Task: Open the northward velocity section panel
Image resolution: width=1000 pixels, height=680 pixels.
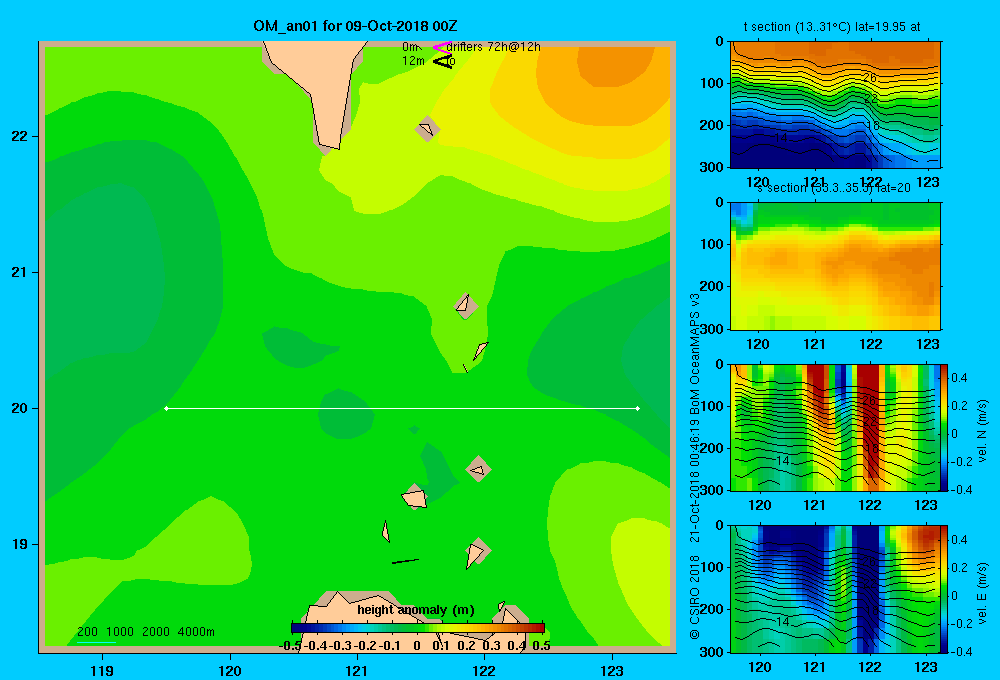Action: click(834, 427)
